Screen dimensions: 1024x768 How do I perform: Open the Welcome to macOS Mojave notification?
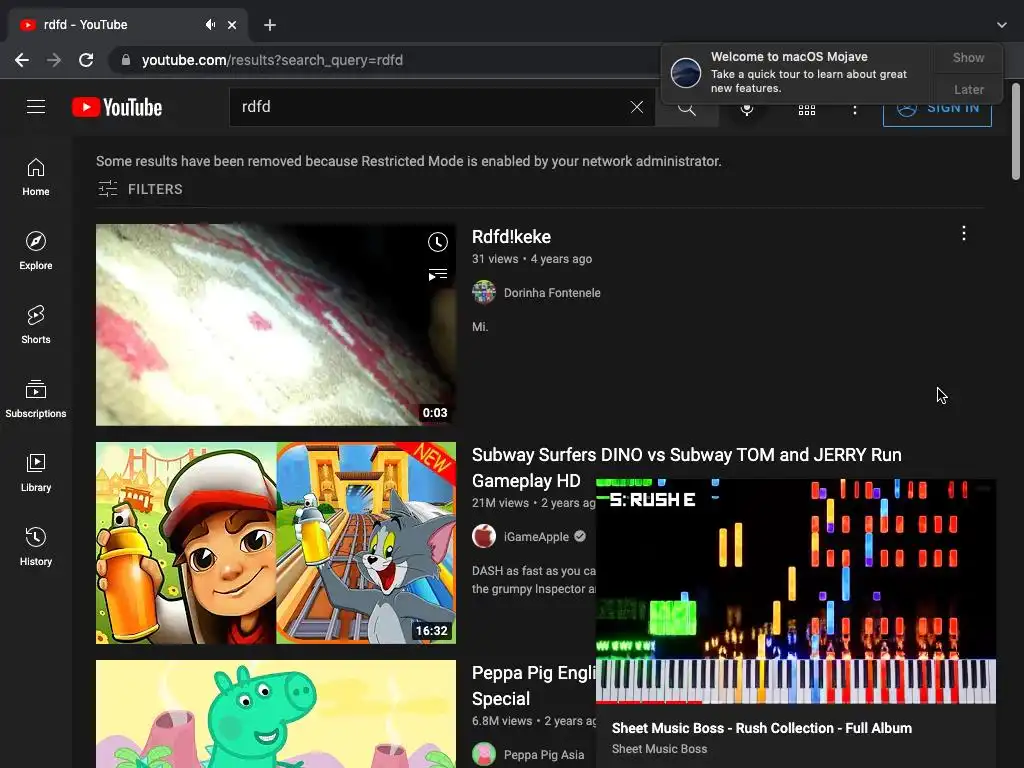[797, 72]
